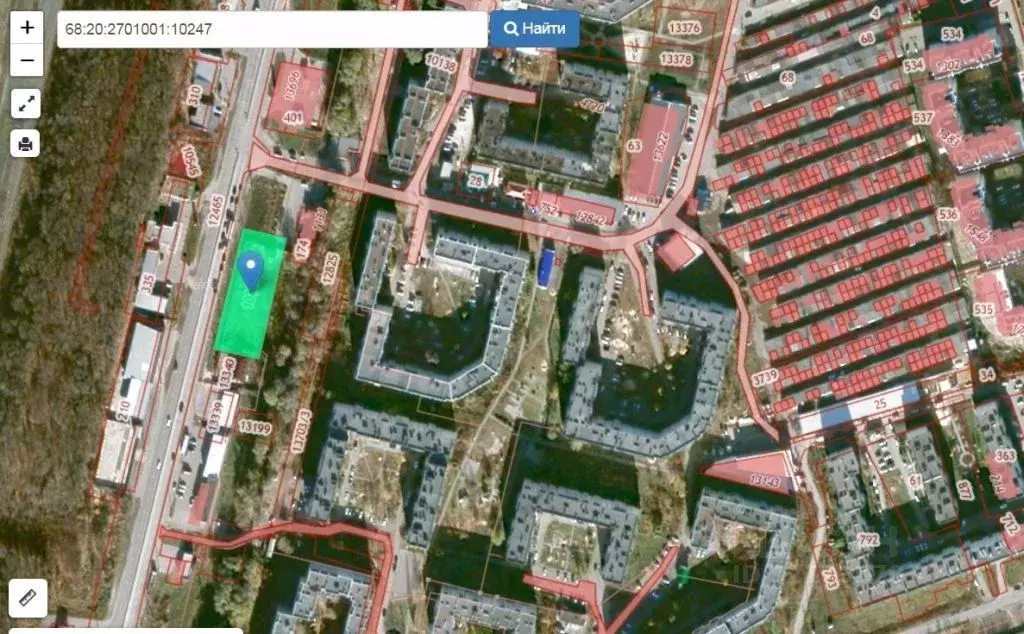Click parcel label 401
Screen dimensions: 1024x634
[293, 118]
